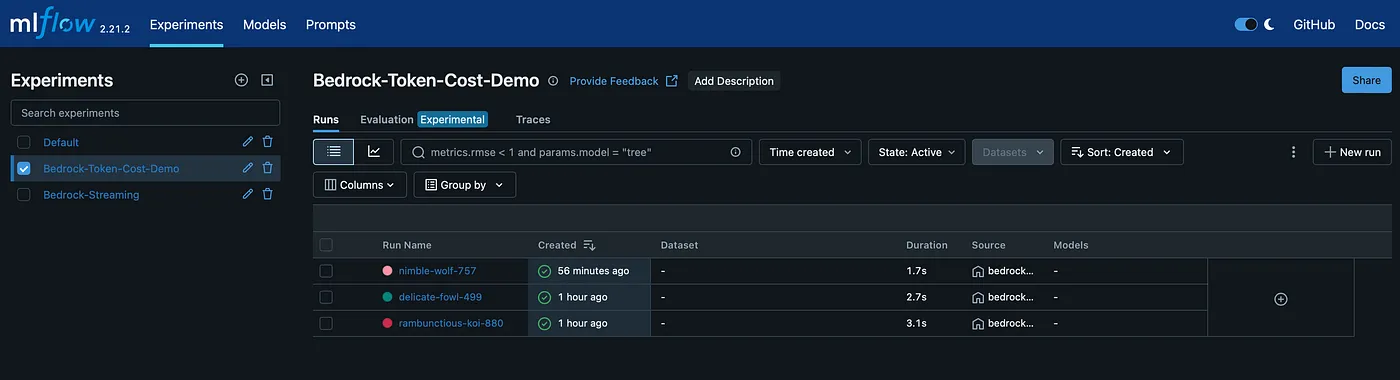1400x380 pixels.
Task: Click the New run button
Action: click(1352, 152)
